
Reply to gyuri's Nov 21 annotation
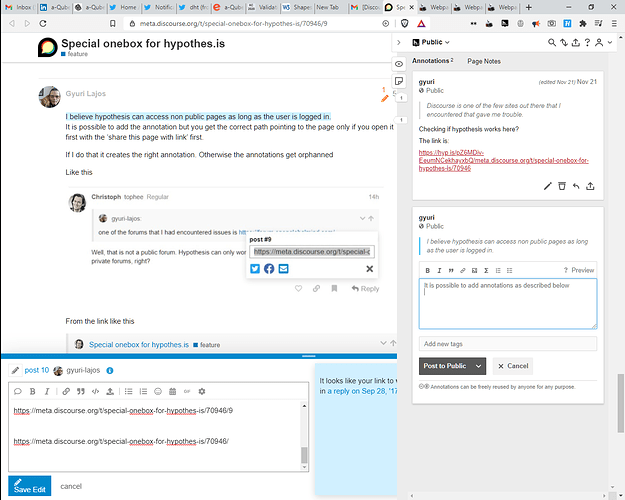coord(576,186)
